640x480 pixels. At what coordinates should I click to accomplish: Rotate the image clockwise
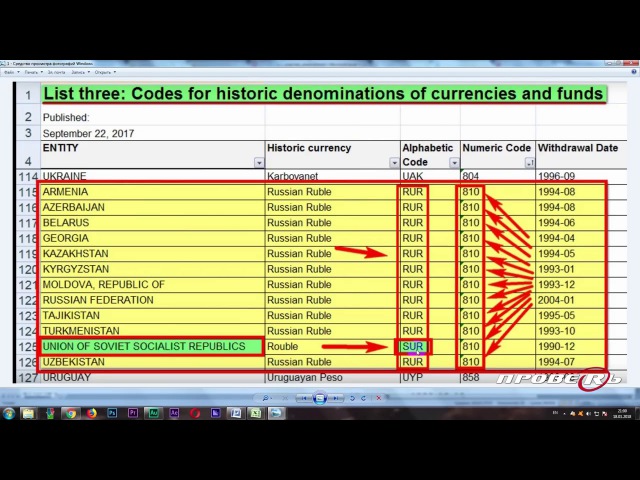pos(363,398)
